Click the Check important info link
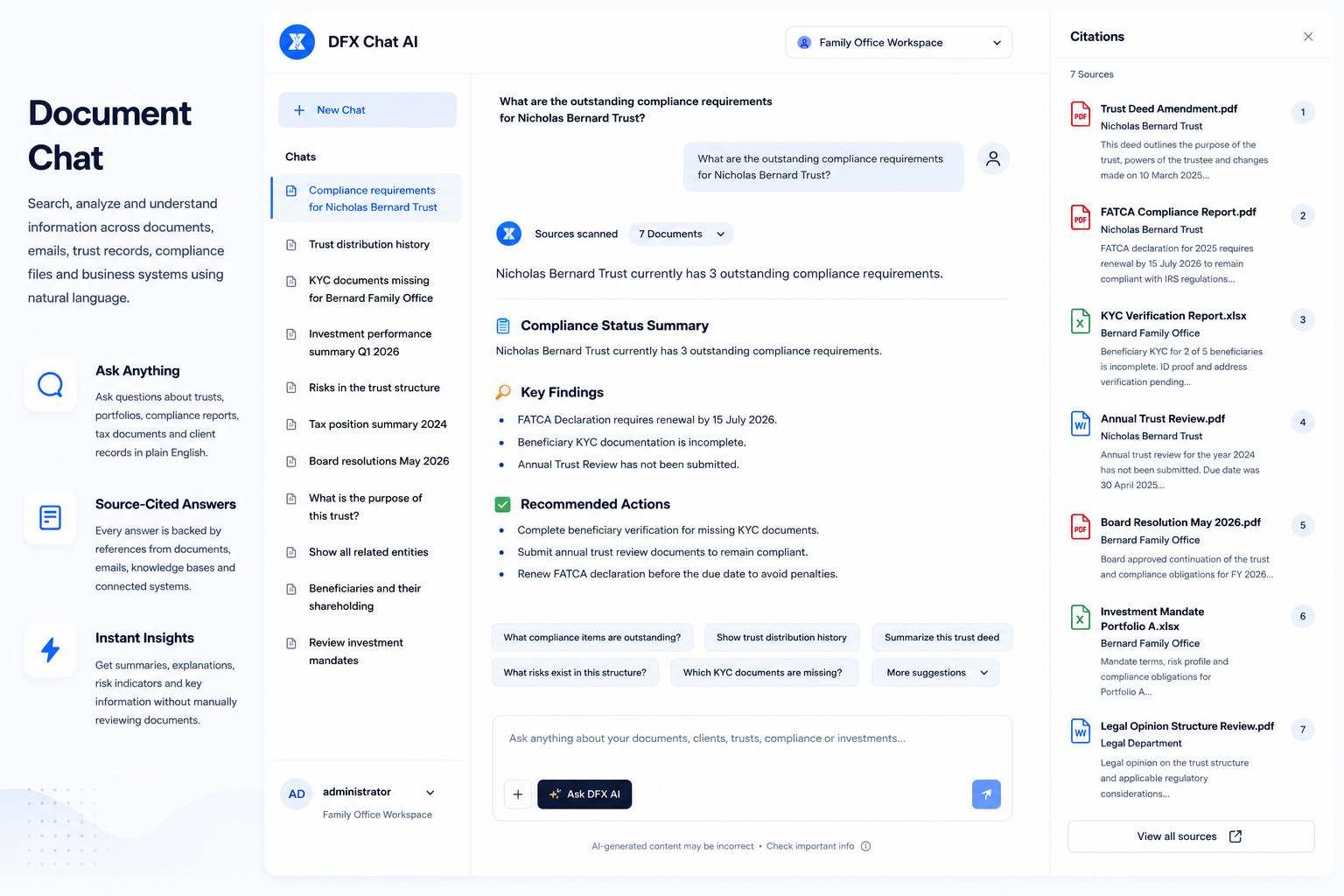 click(810, 846)
